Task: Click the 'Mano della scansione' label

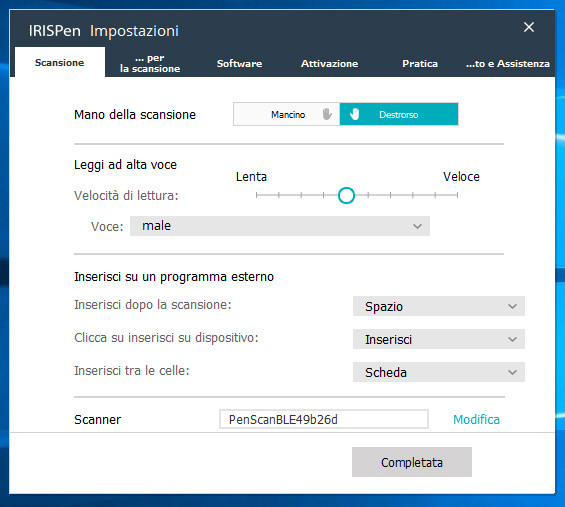Action: coord(135,115)
